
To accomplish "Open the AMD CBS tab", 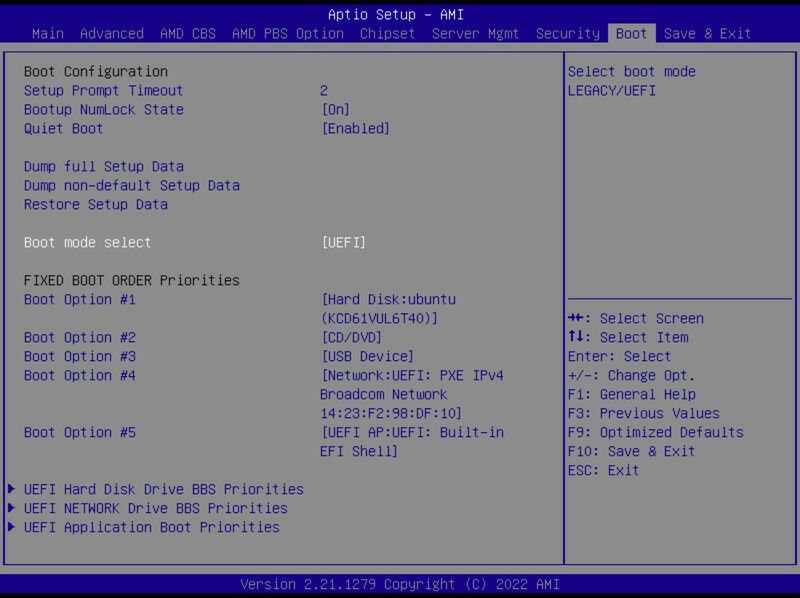I will click(188, 34).
